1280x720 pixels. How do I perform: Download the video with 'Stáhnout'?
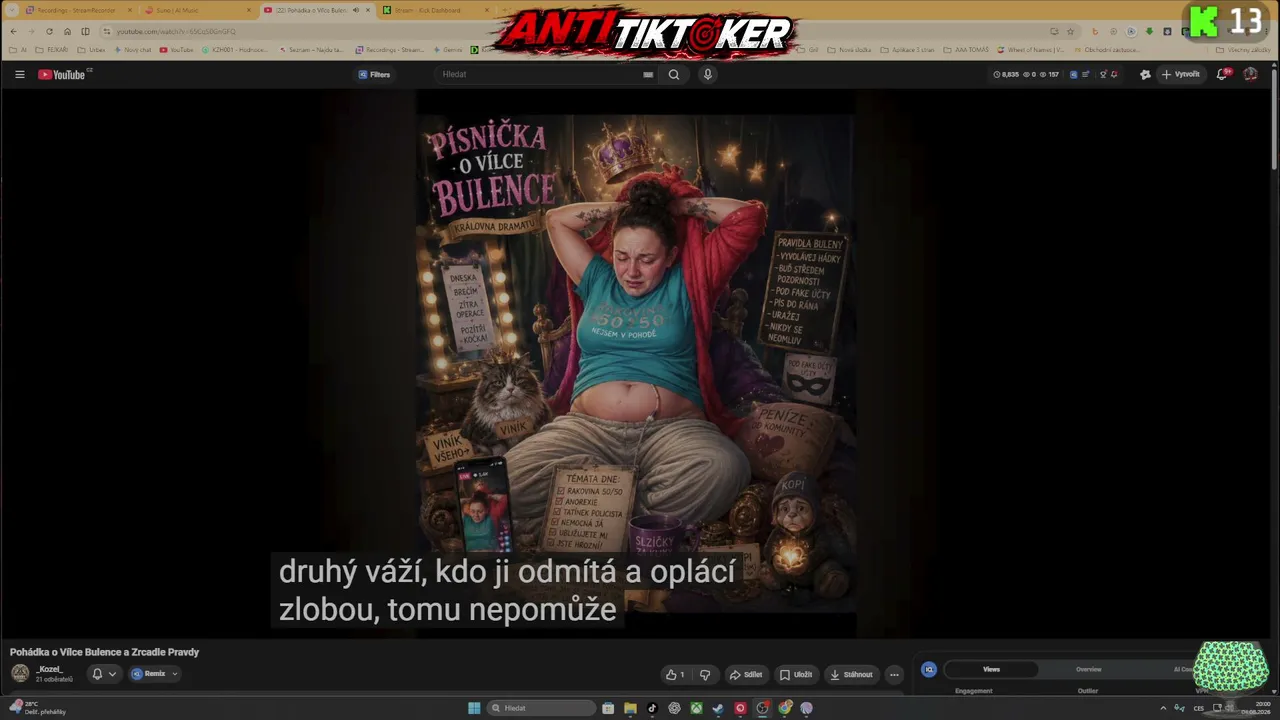coord(851,674)
